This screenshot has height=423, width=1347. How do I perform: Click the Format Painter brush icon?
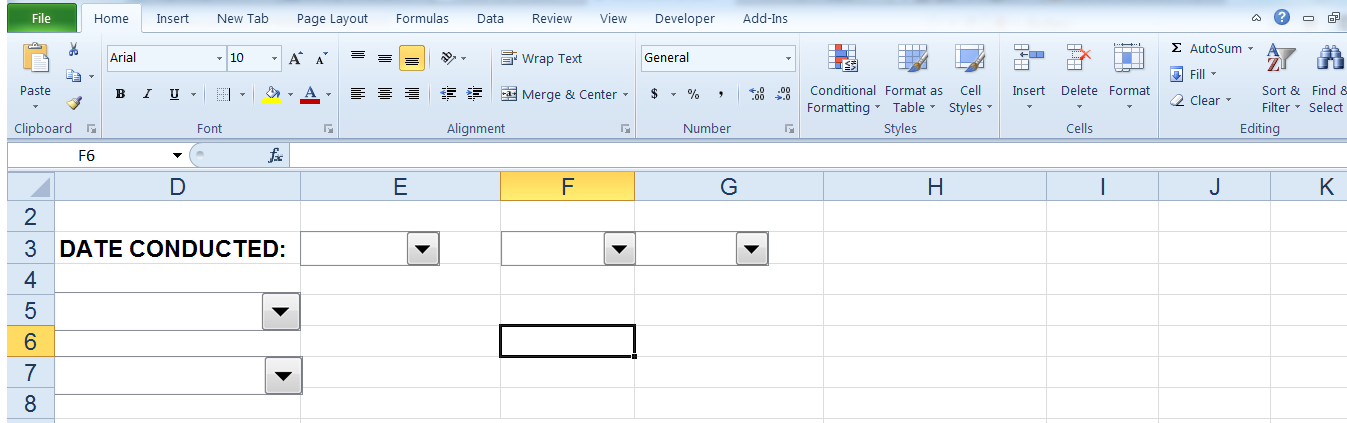pos(74,102)
